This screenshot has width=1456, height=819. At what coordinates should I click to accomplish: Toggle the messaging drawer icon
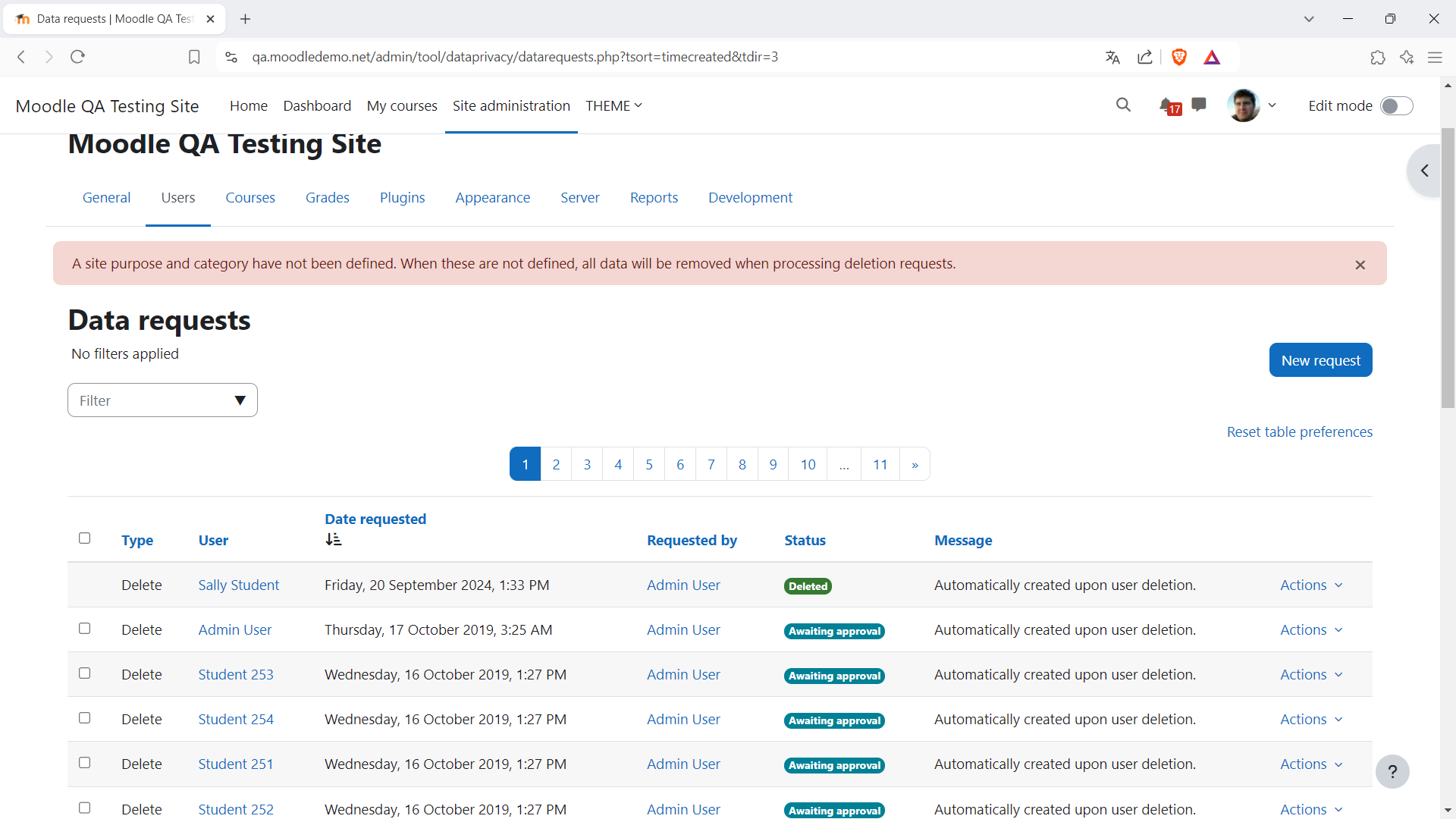(x=1199, y=105)
